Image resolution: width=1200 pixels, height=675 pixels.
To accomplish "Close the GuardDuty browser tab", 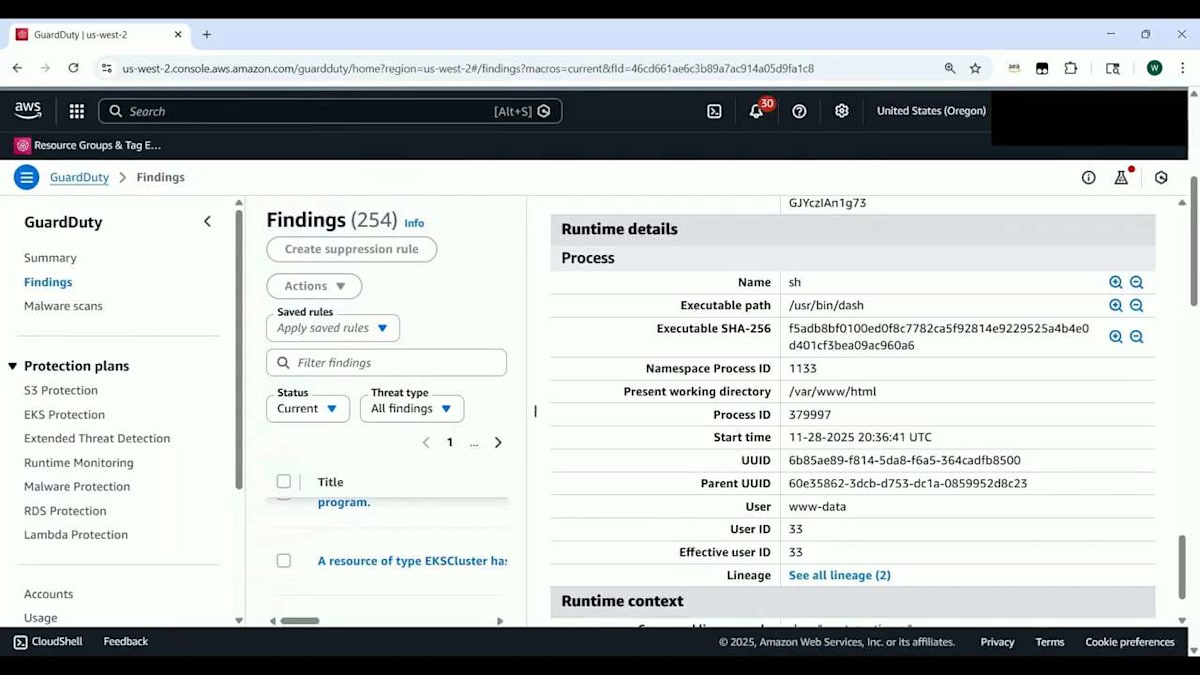I will click(178, 34).
